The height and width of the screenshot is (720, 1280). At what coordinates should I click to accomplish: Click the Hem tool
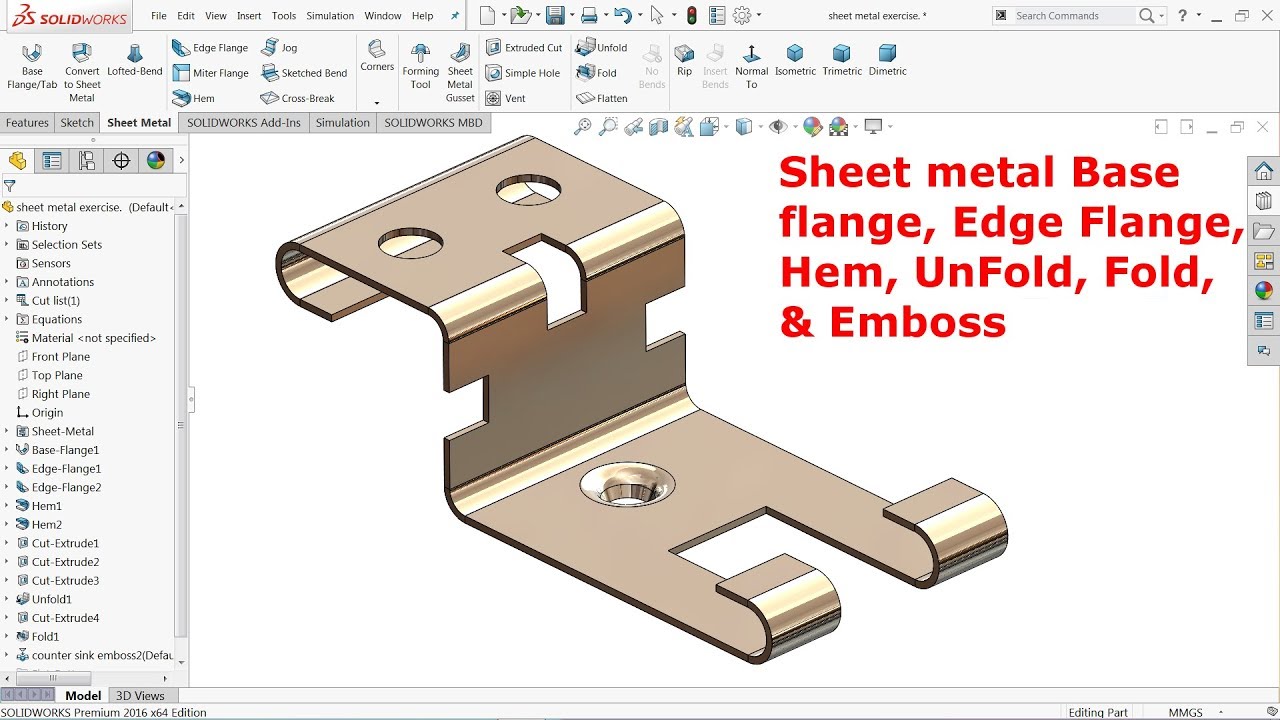193,98
